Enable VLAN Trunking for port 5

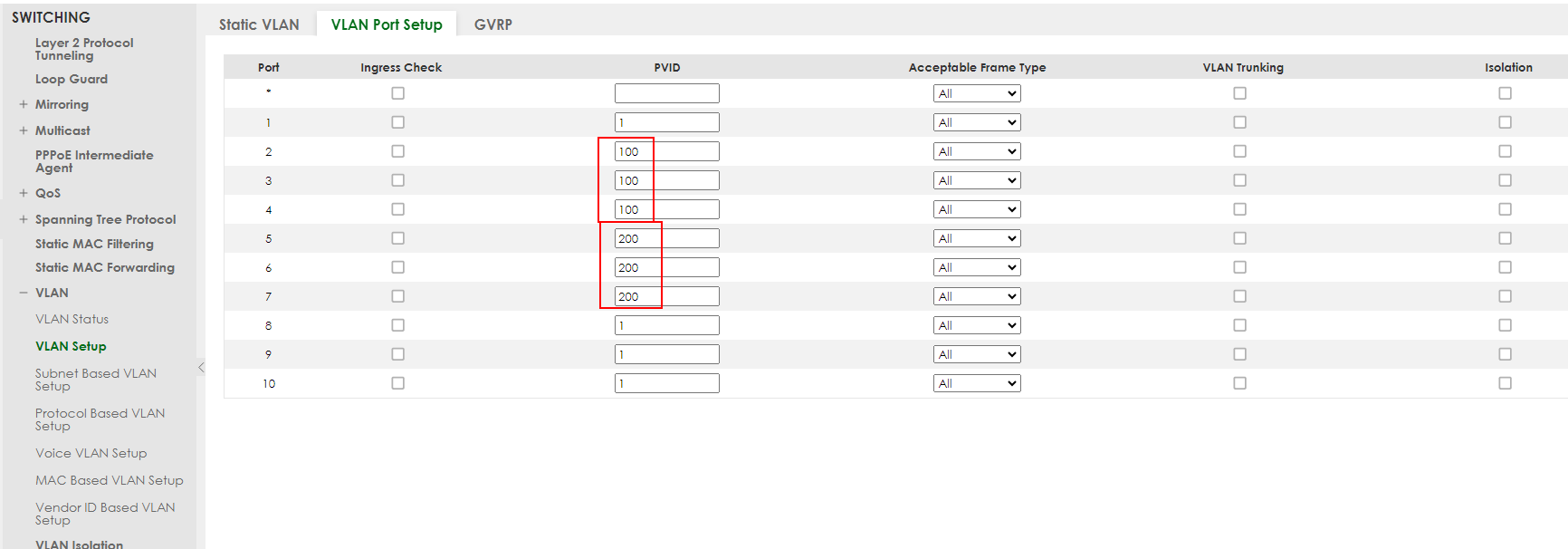(1239, 238)
